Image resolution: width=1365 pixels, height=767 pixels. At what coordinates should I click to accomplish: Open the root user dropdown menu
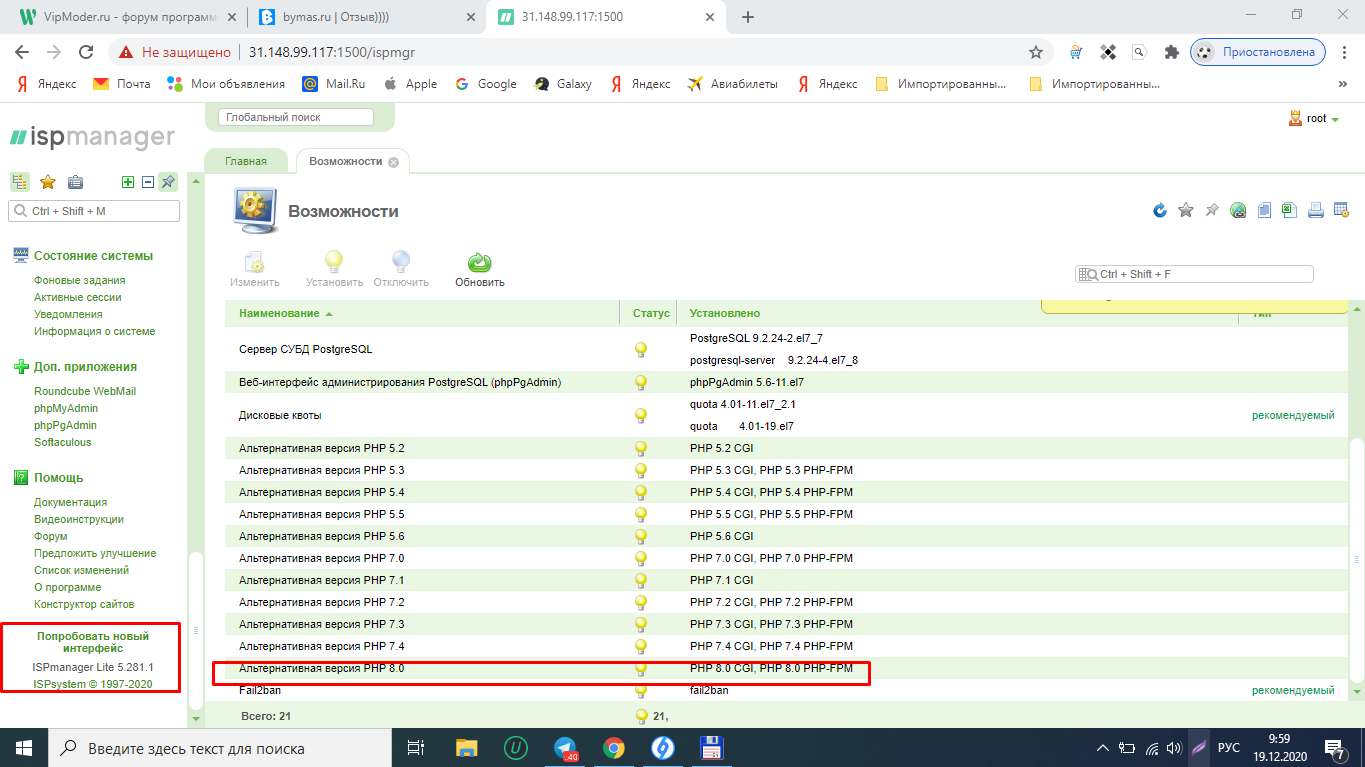coord(1314,118)
